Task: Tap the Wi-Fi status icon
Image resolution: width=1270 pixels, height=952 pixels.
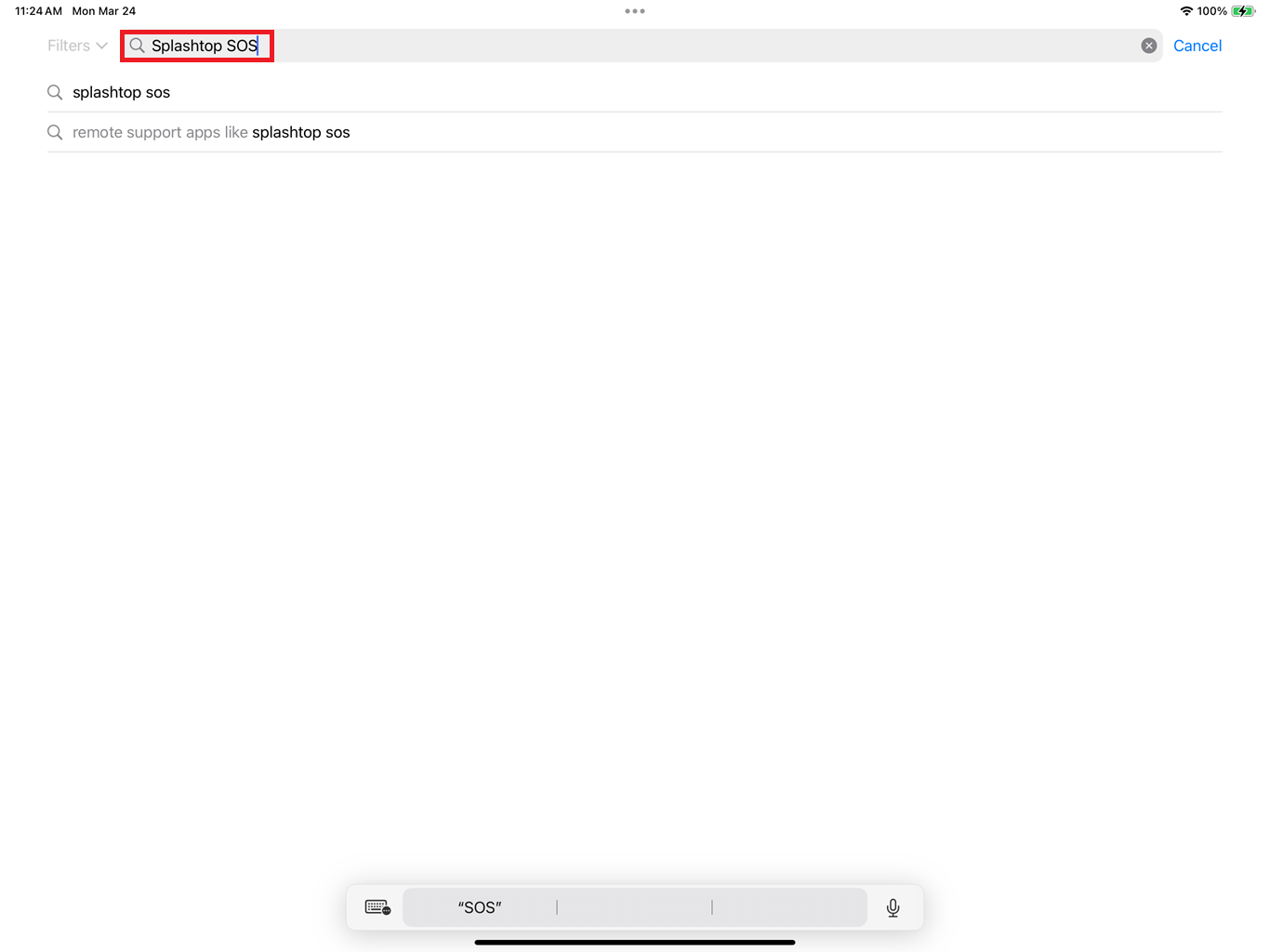Action: [1186, 11]
